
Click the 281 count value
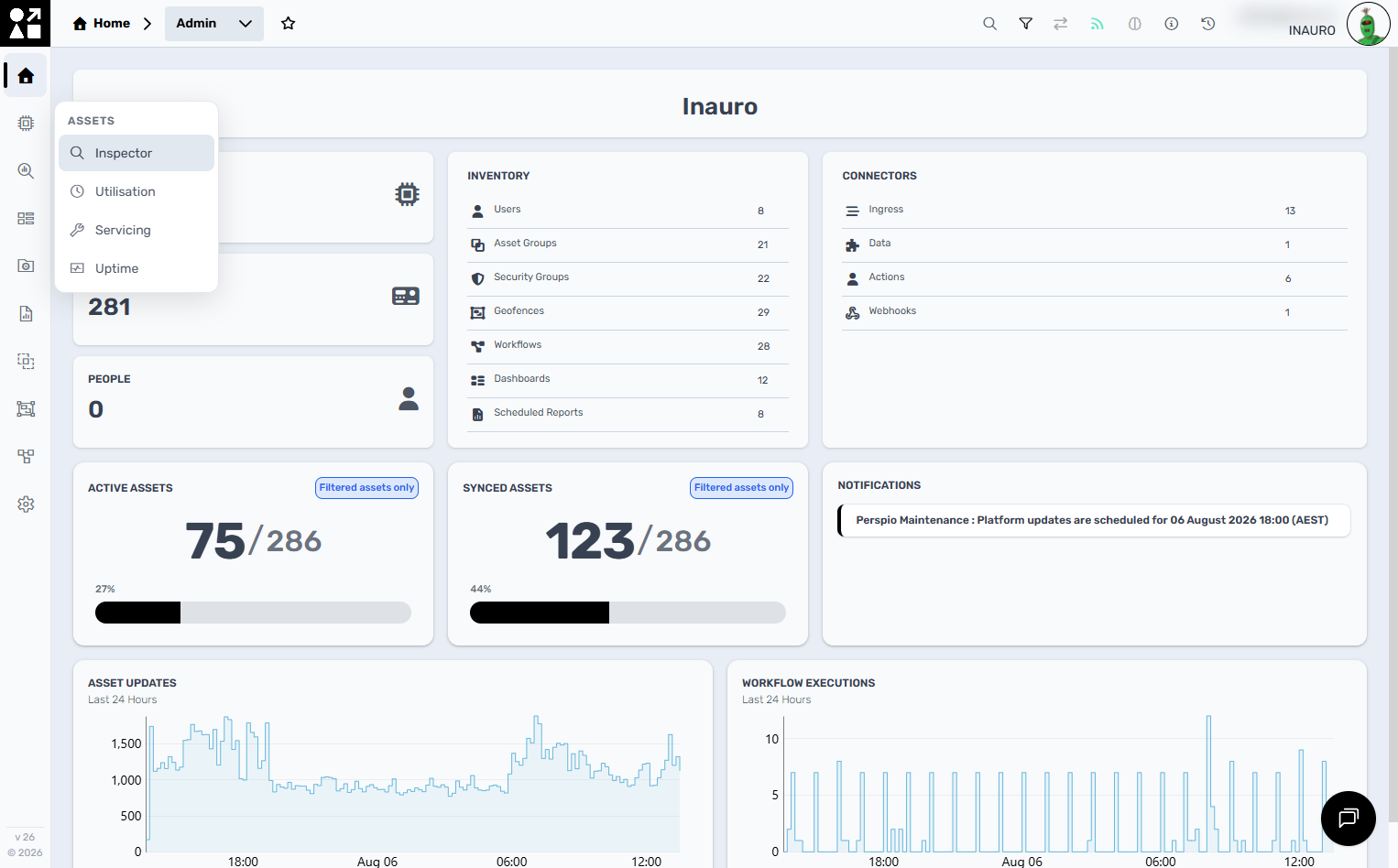pos(109,307)
